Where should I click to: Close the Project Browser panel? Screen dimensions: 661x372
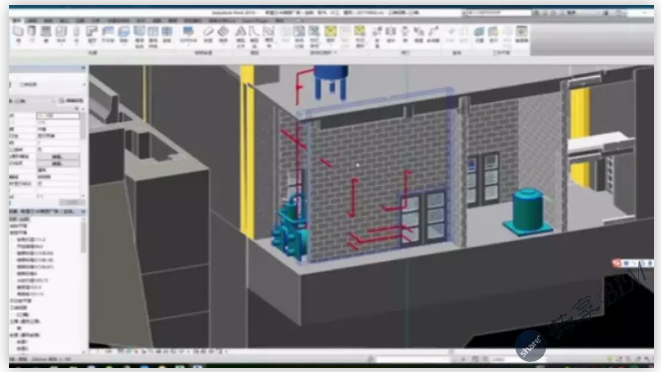pyautogui.click(x=83, y=211)
